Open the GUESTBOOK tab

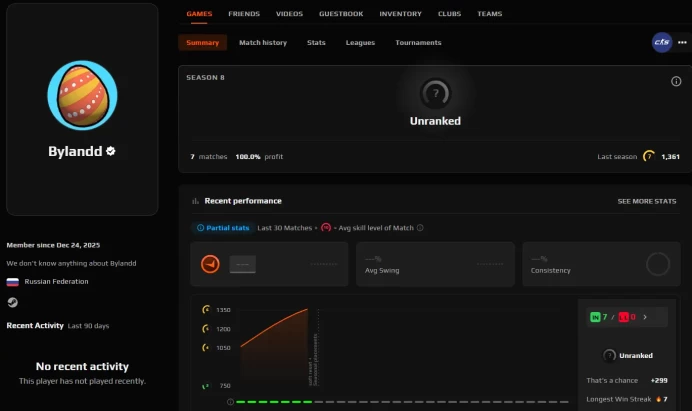point(341,14)
